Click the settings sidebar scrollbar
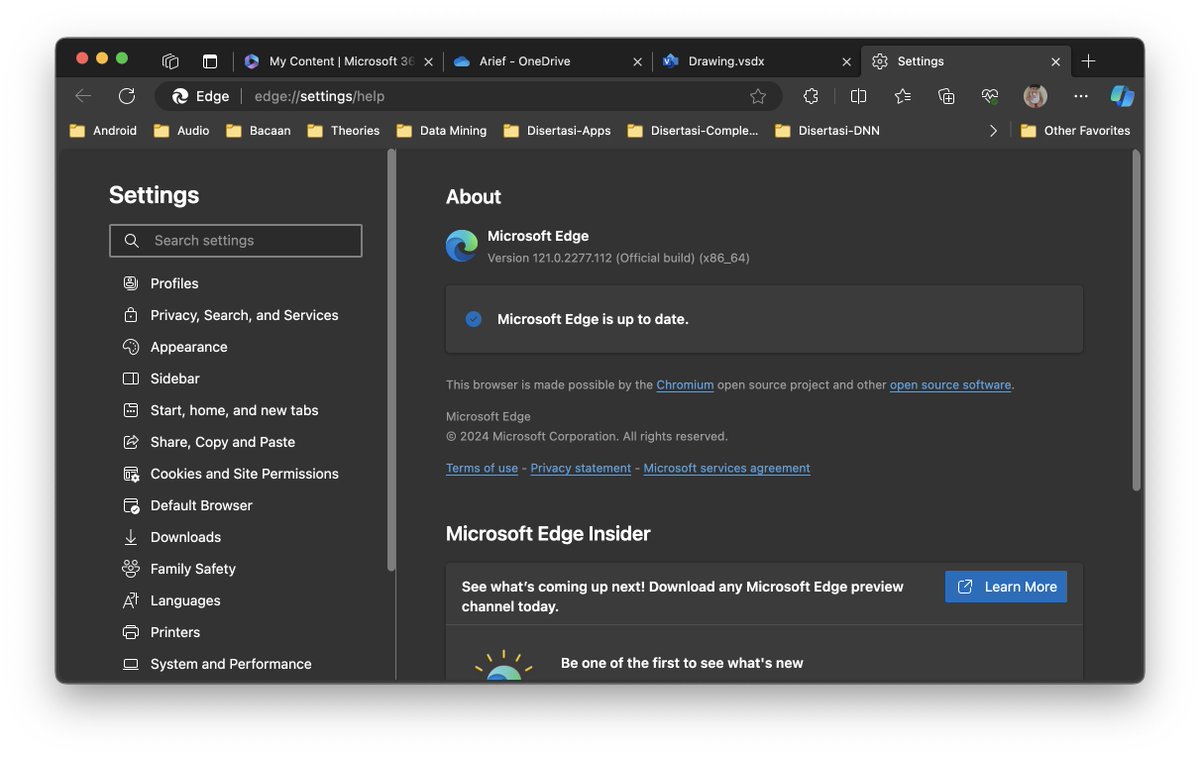The width and height of the screenshot is (1200, 757). tap(391, 360)
